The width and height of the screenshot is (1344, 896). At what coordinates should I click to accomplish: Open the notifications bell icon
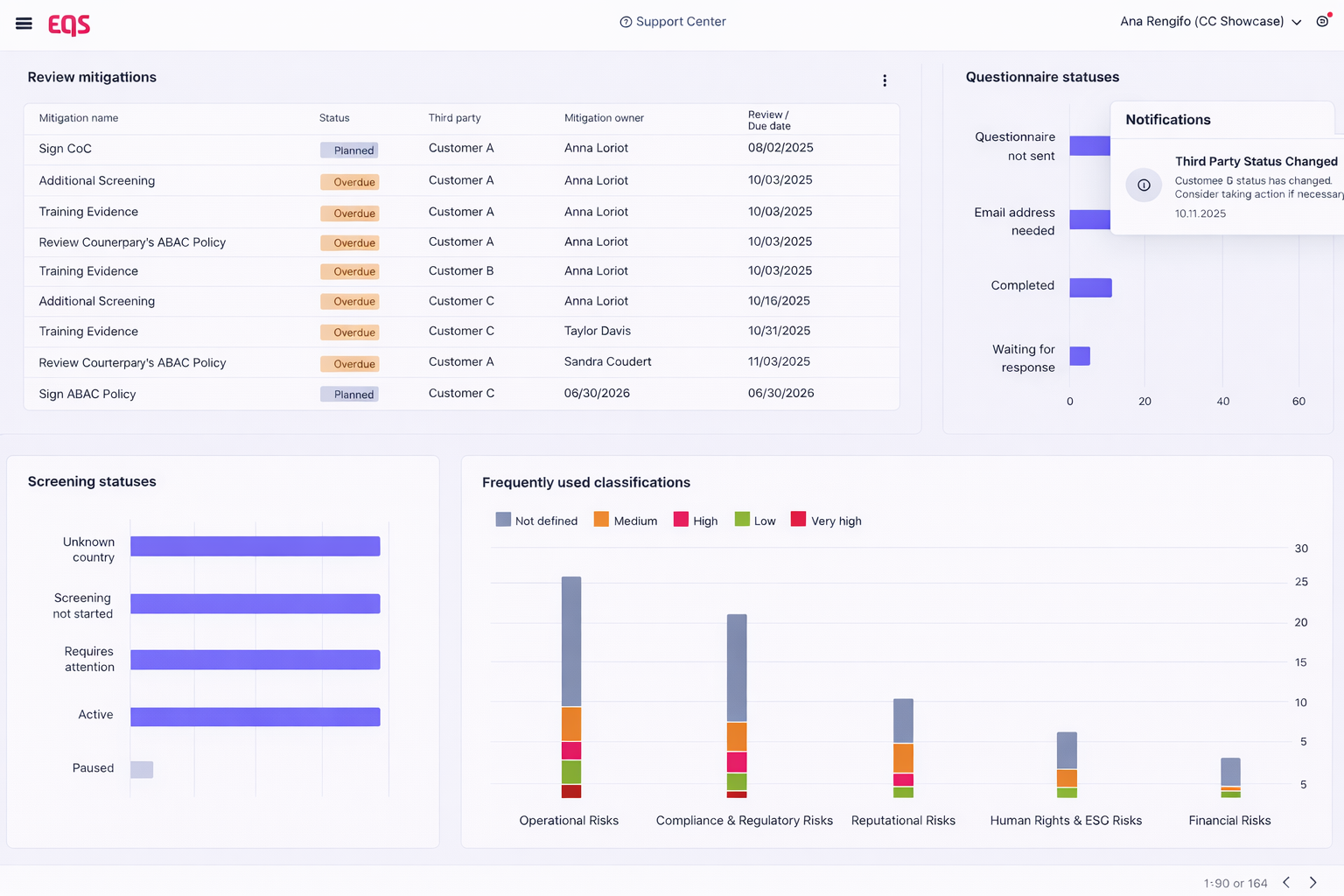(x=1322, y=21)
